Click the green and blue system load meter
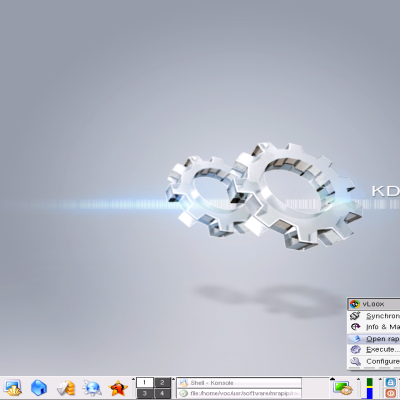This screenshot has width=400, height=400. click(x=370, y=388)
